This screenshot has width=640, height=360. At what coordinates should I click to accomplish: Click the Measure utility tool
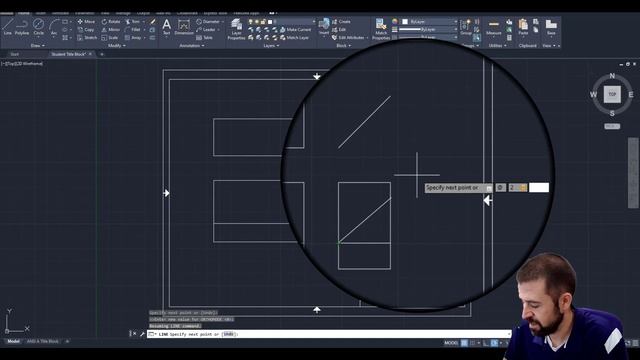coord(493,27)
